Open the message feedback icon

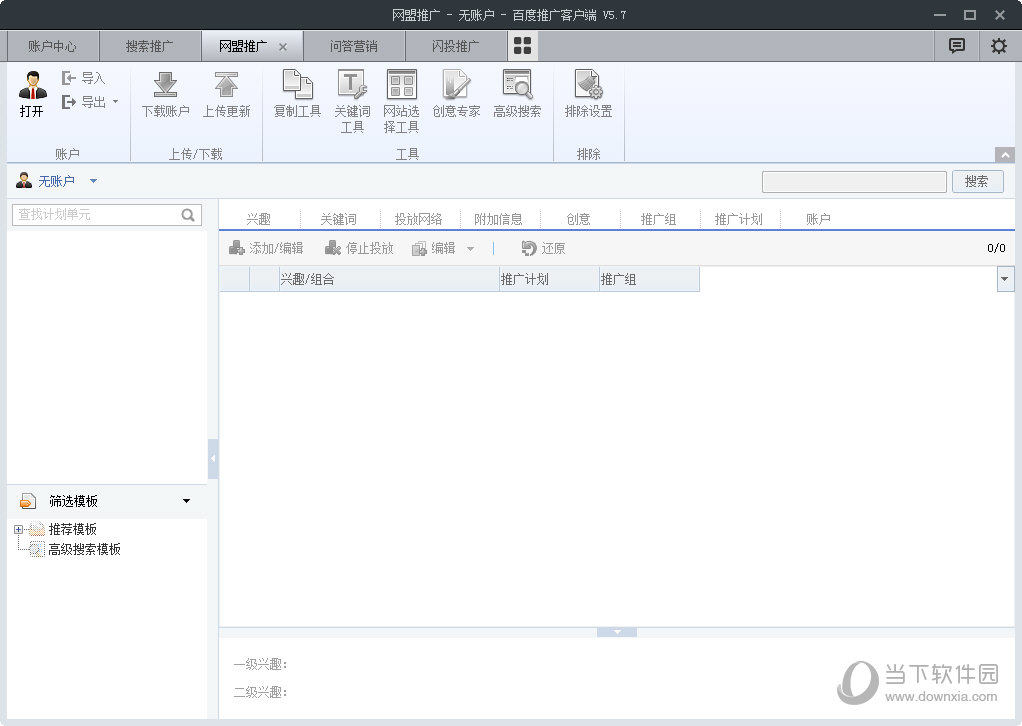click(957, 46)
